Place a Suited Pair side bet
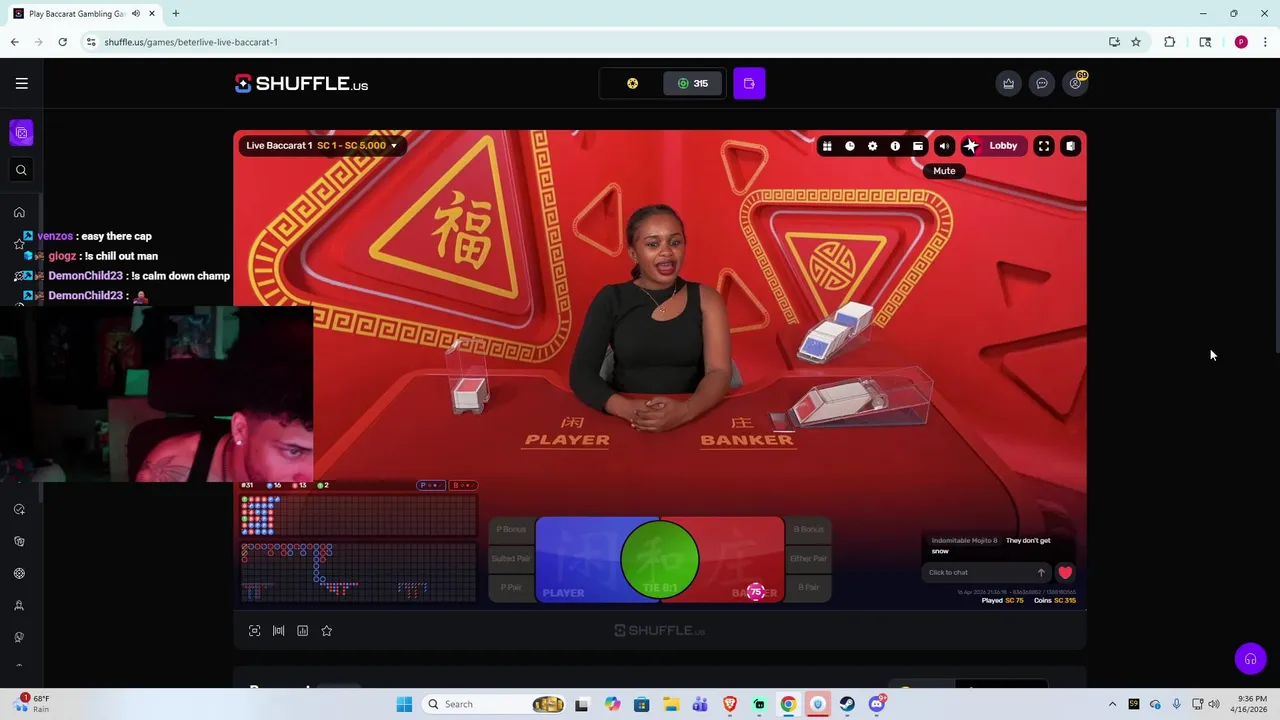Screen dimensions: 1280x720 [x=511, y=558]
